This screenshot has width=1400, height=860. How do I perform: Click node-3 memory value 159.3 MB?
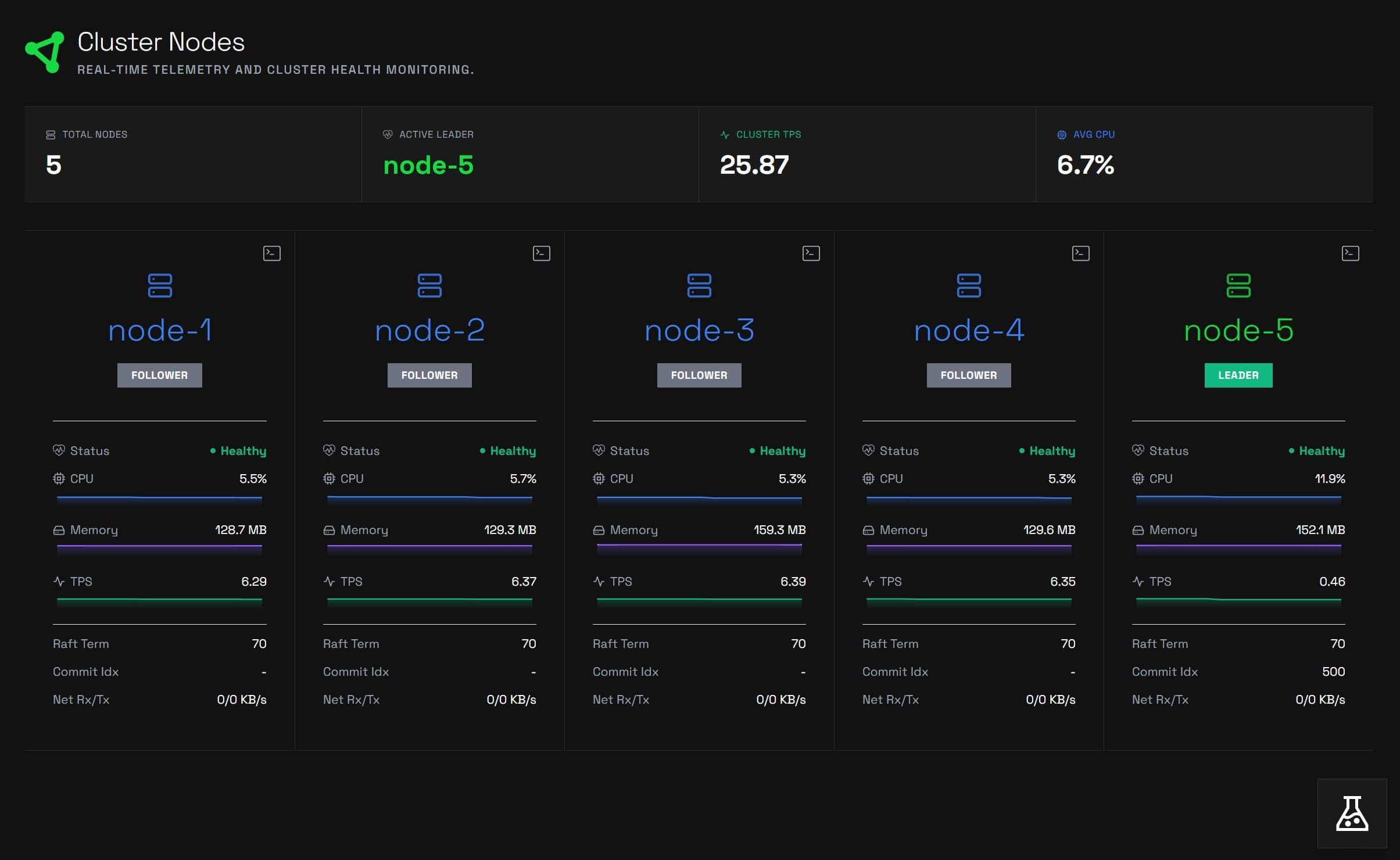(779, 530)
